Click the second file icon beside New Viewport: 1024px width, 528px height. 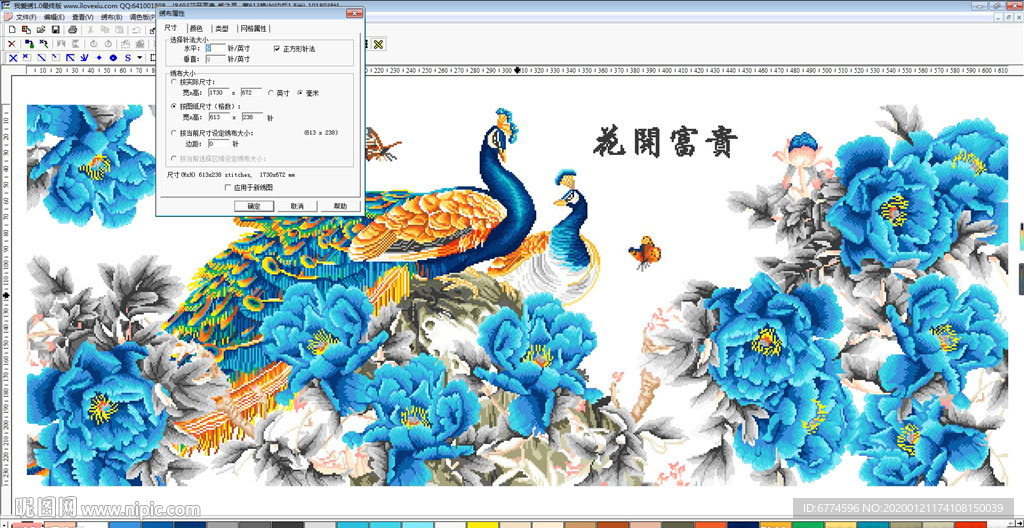click(26, 29)
